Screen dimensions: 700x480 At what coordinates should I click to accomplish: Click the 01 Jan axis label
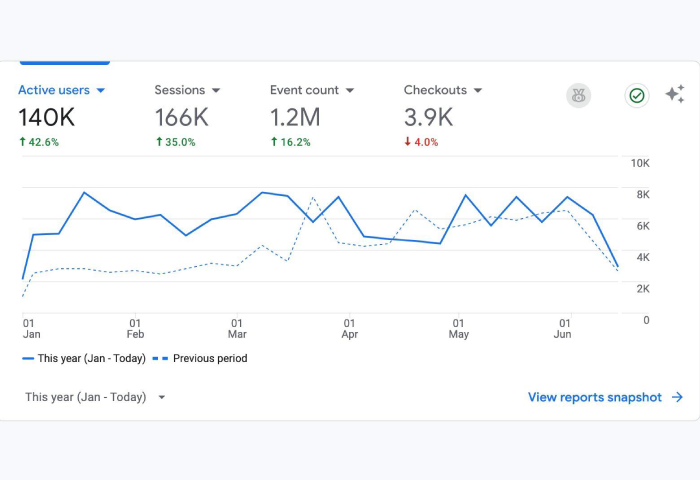pos(31,329)
